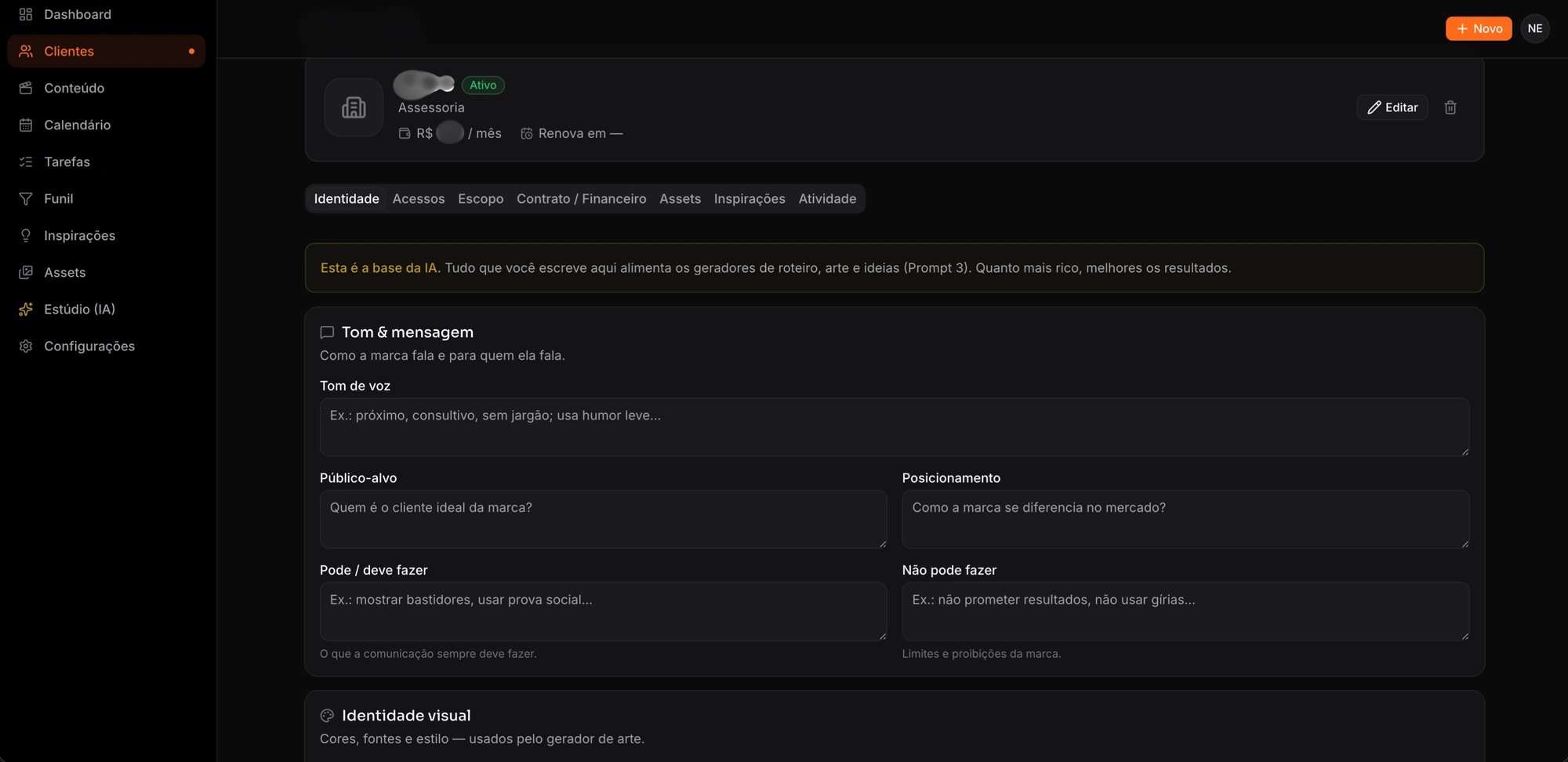1568x762 pixels.
Task: Click the orange Novo button
Action: (1479, 28)
